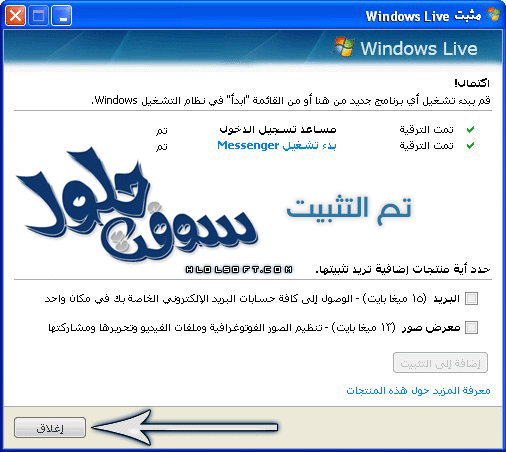The width and height of the screenshot is (506, 452).
Task: Click the Windows Live flag logo in header
Action: click(344, 47)
